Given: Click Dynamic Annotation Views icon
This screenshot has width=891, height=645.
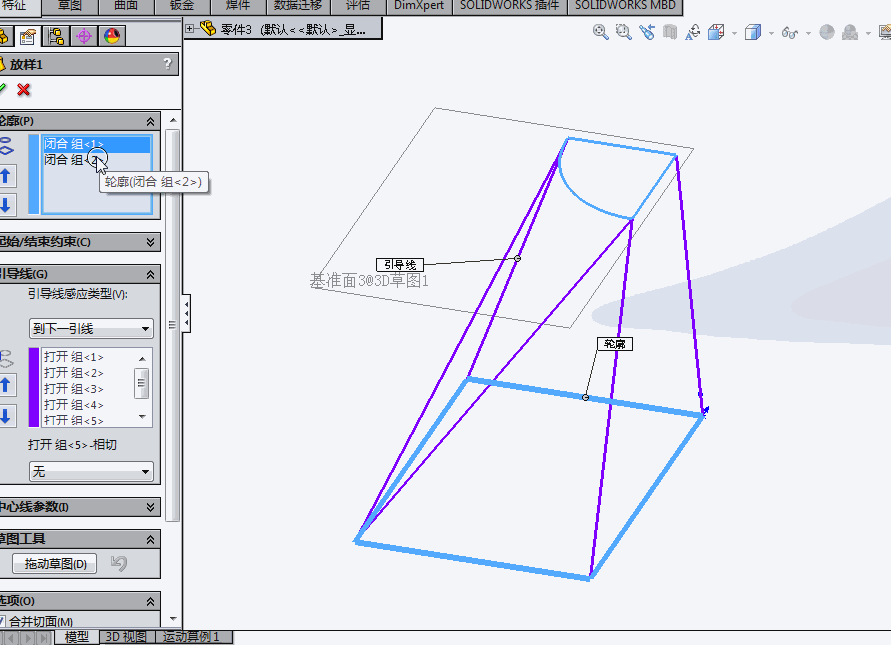Looking at the screenshot, I should tap(693, 32).
